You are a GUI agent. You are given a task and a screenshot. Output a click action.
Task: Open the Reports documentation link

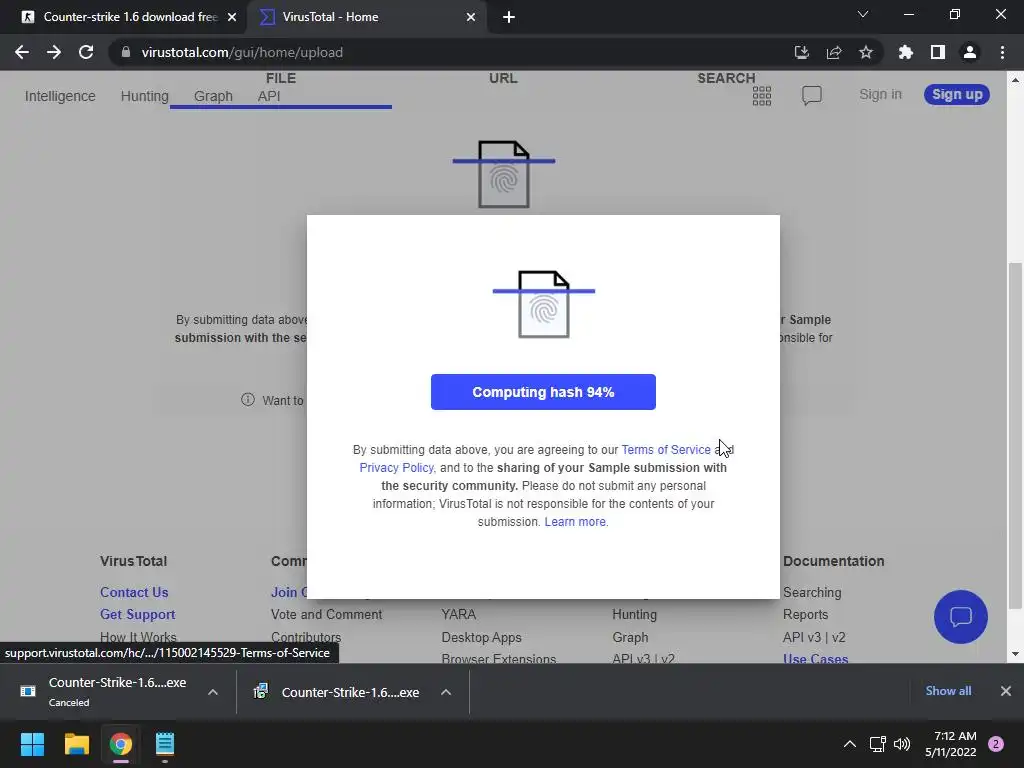[805, 615]
